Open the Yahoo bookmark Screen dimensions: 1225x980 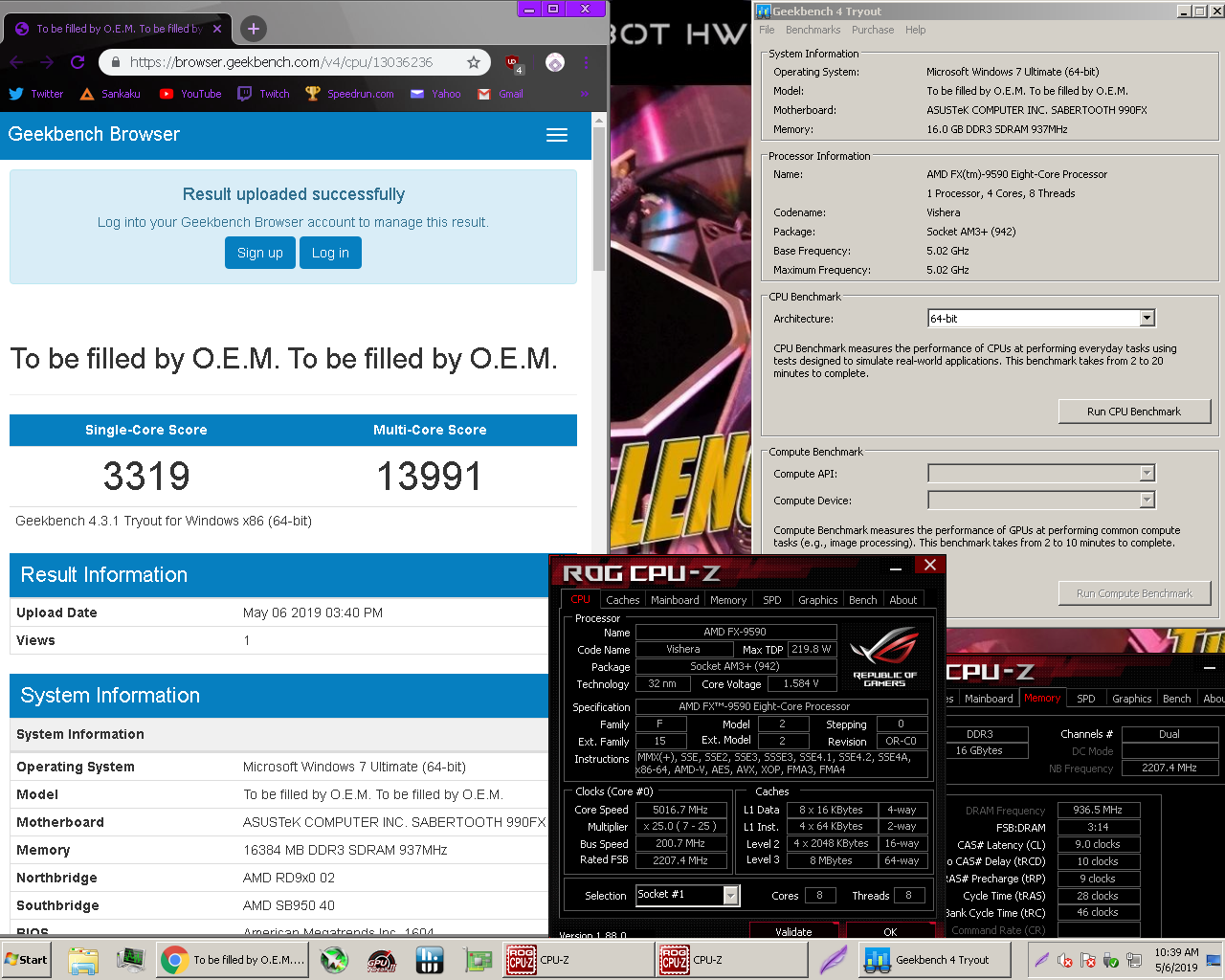[x=435, y=94]
